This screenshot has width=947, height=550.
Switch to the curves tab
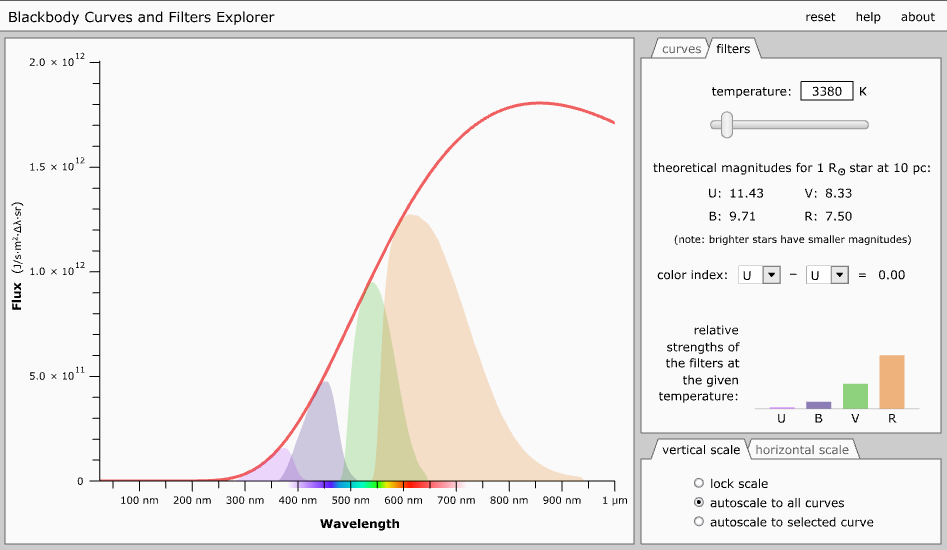(681, 49)
